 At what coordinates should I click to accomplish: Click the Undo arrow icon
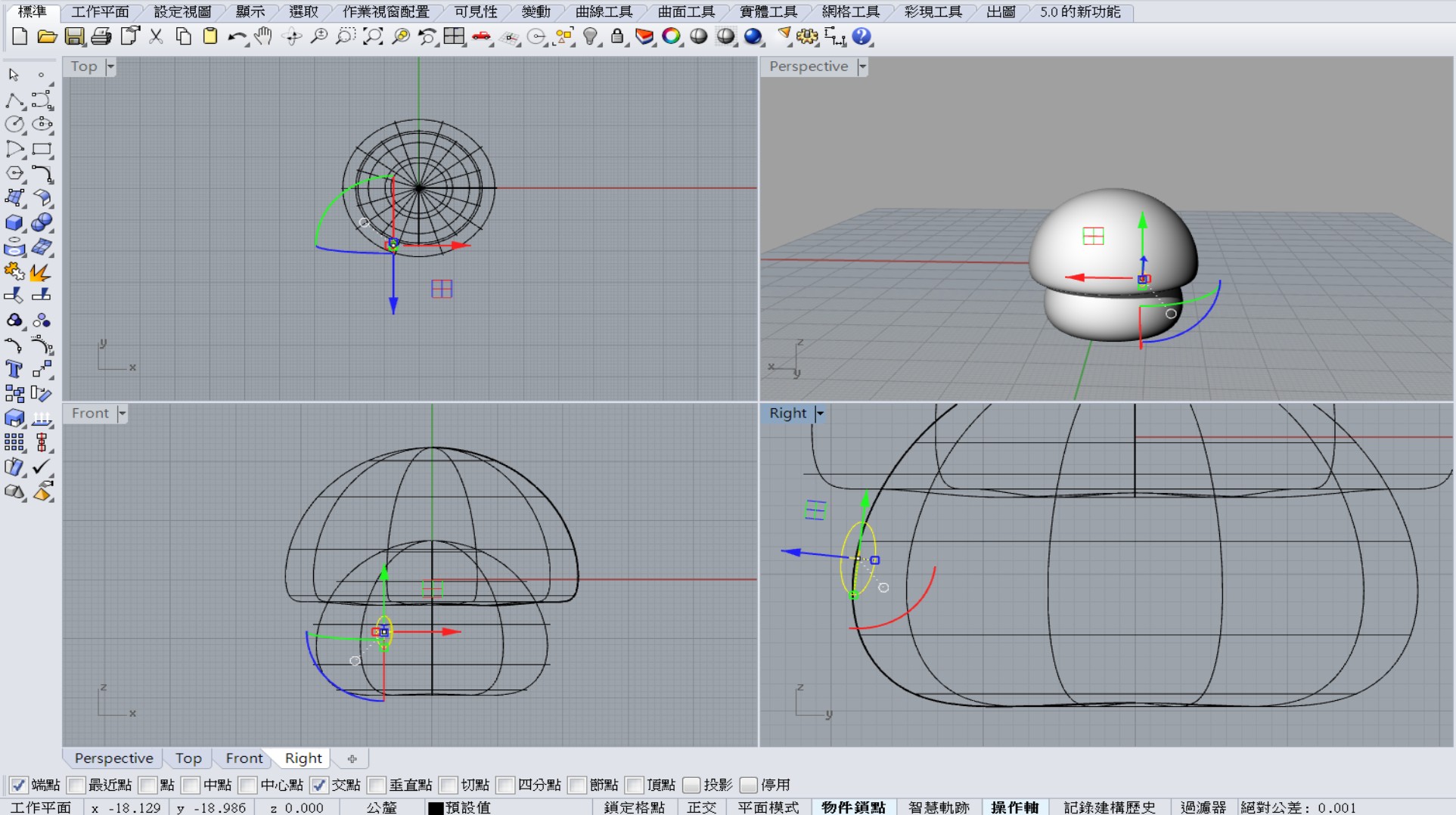[237, 36]
